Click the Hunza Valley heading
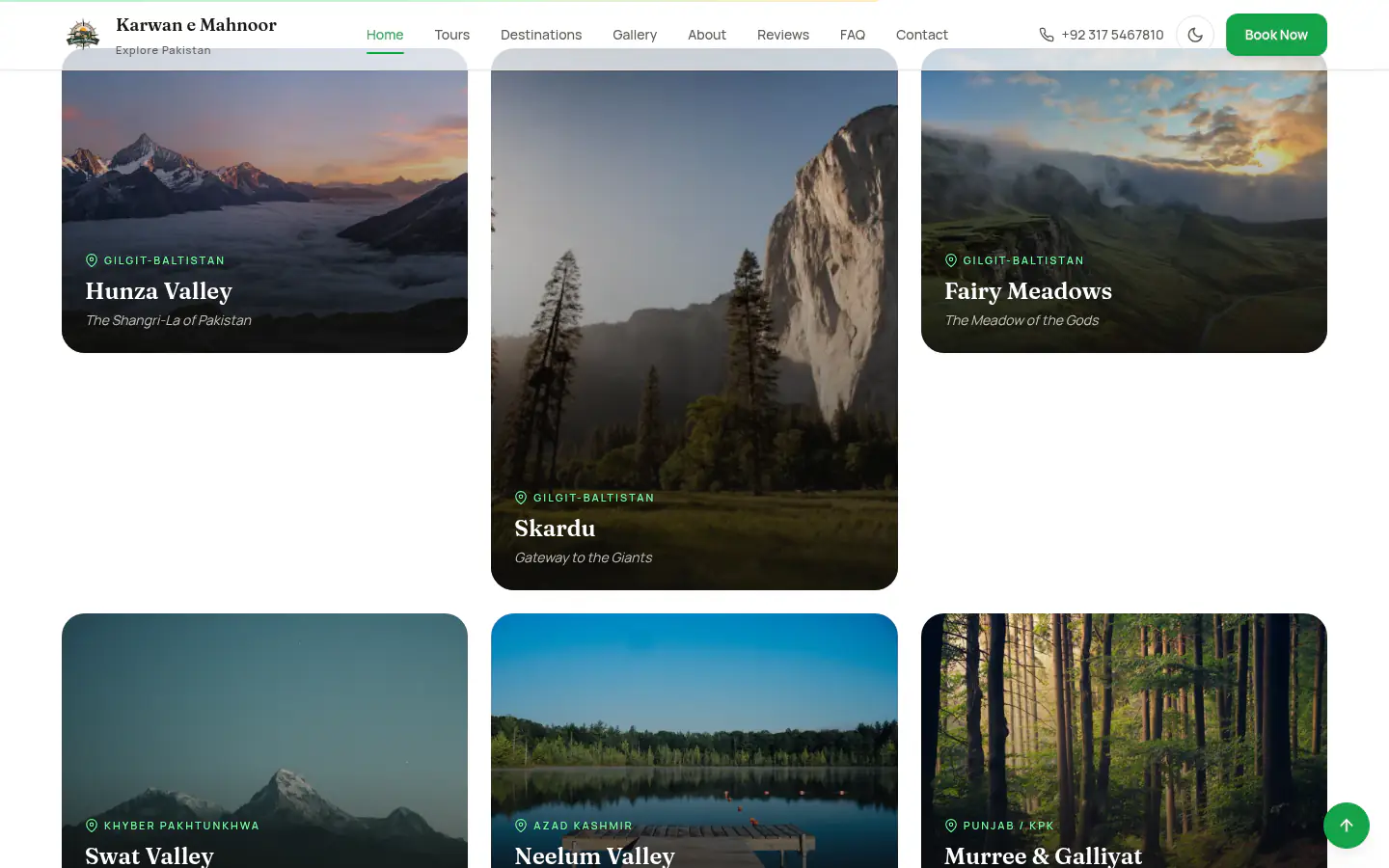Screen dimensions: 1389x868 [x=159, y=291]
